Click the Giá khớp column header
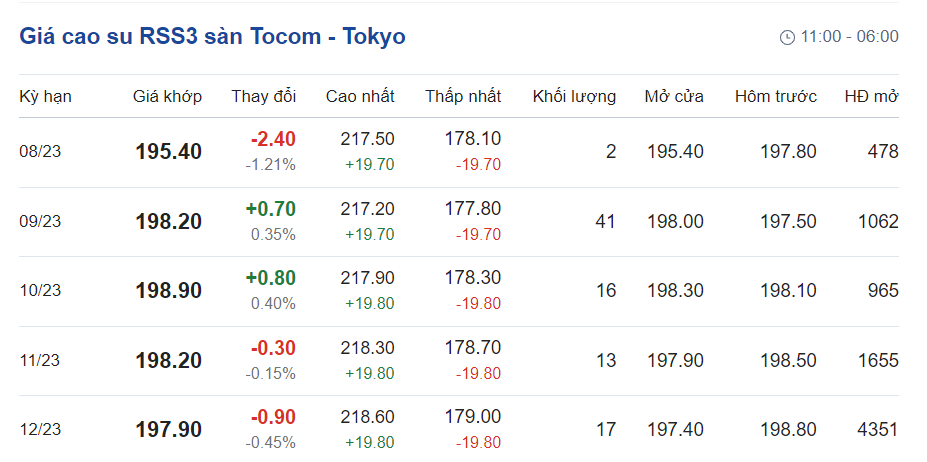927x462 pixels. click(167, 97)
